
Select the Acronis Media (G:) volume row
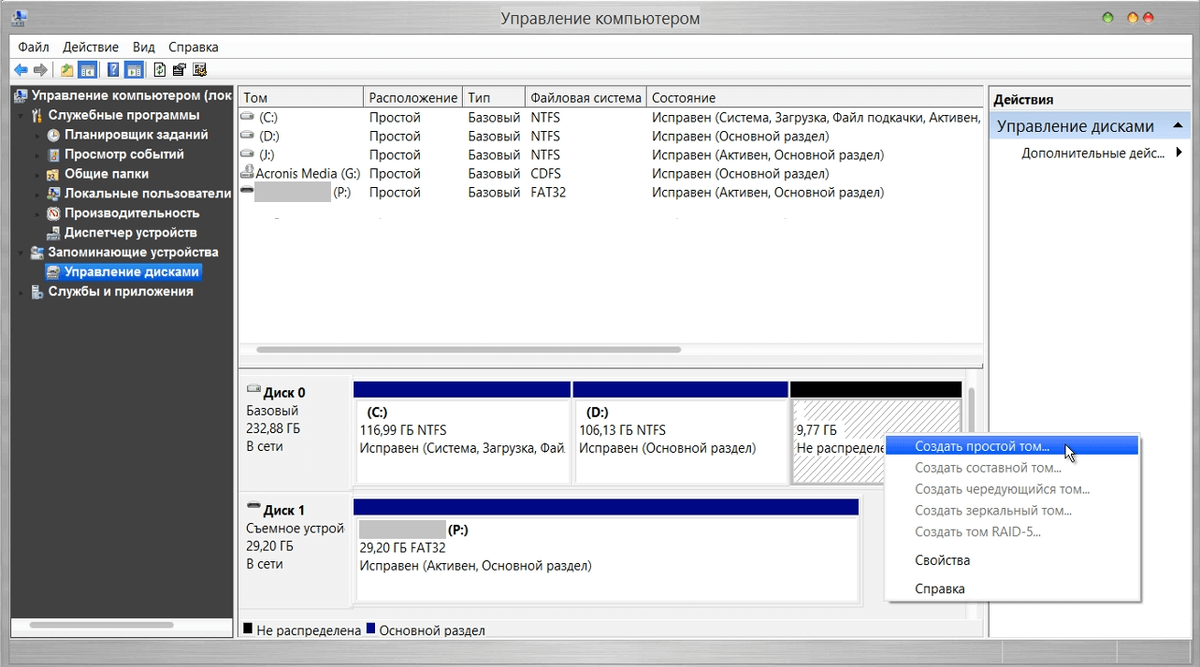click(x=611, y=174)
